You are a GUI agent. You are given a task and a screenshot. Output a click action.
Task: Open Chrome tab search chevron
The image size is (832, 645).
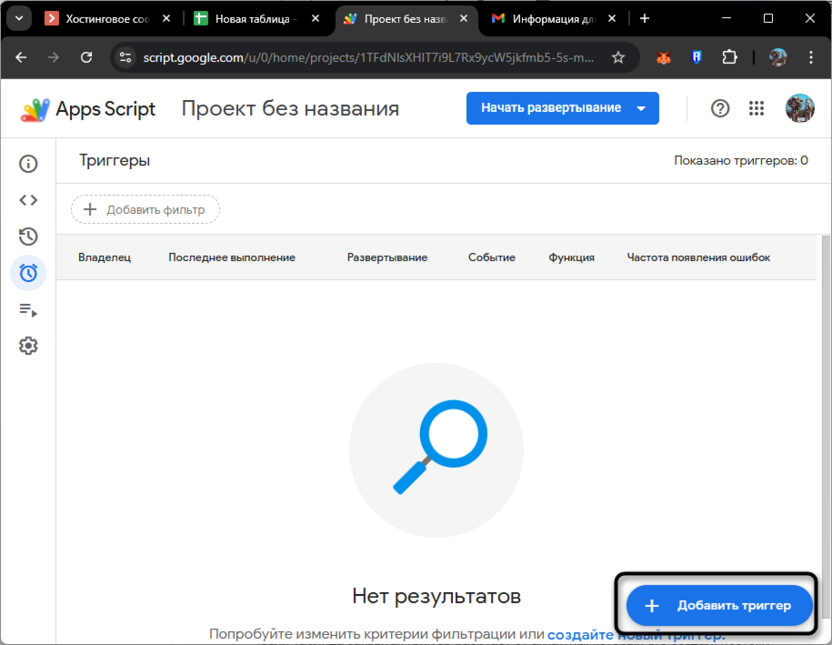[x=18, y=18]
